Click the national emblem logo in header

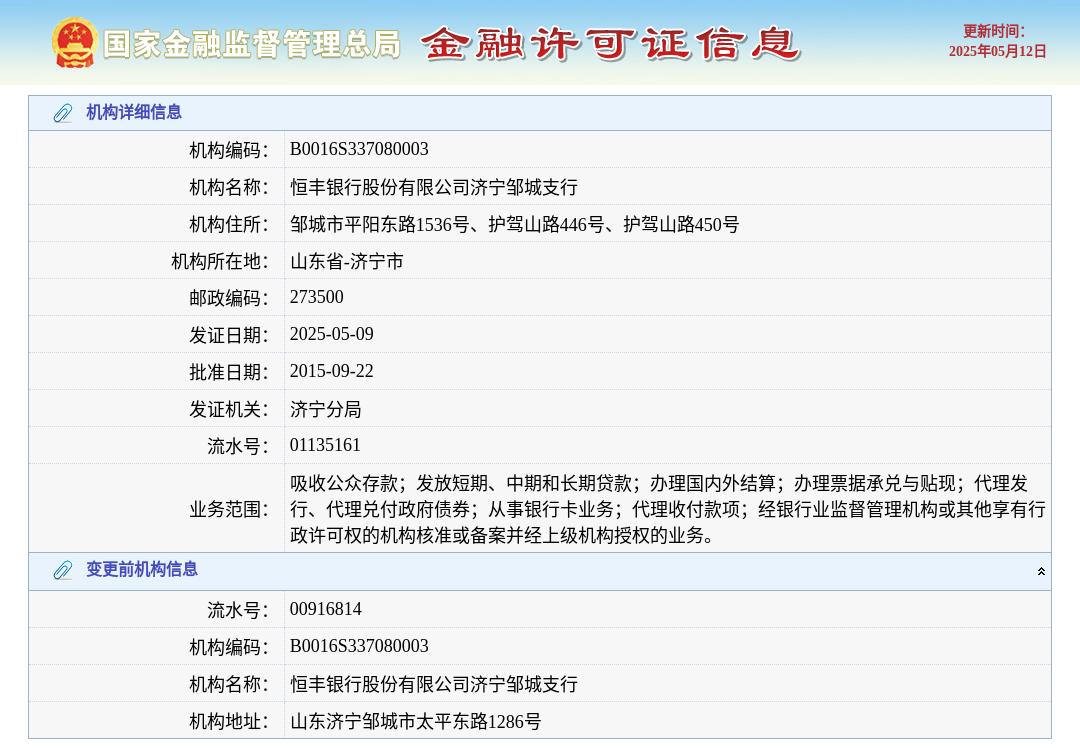coord(74,43)
